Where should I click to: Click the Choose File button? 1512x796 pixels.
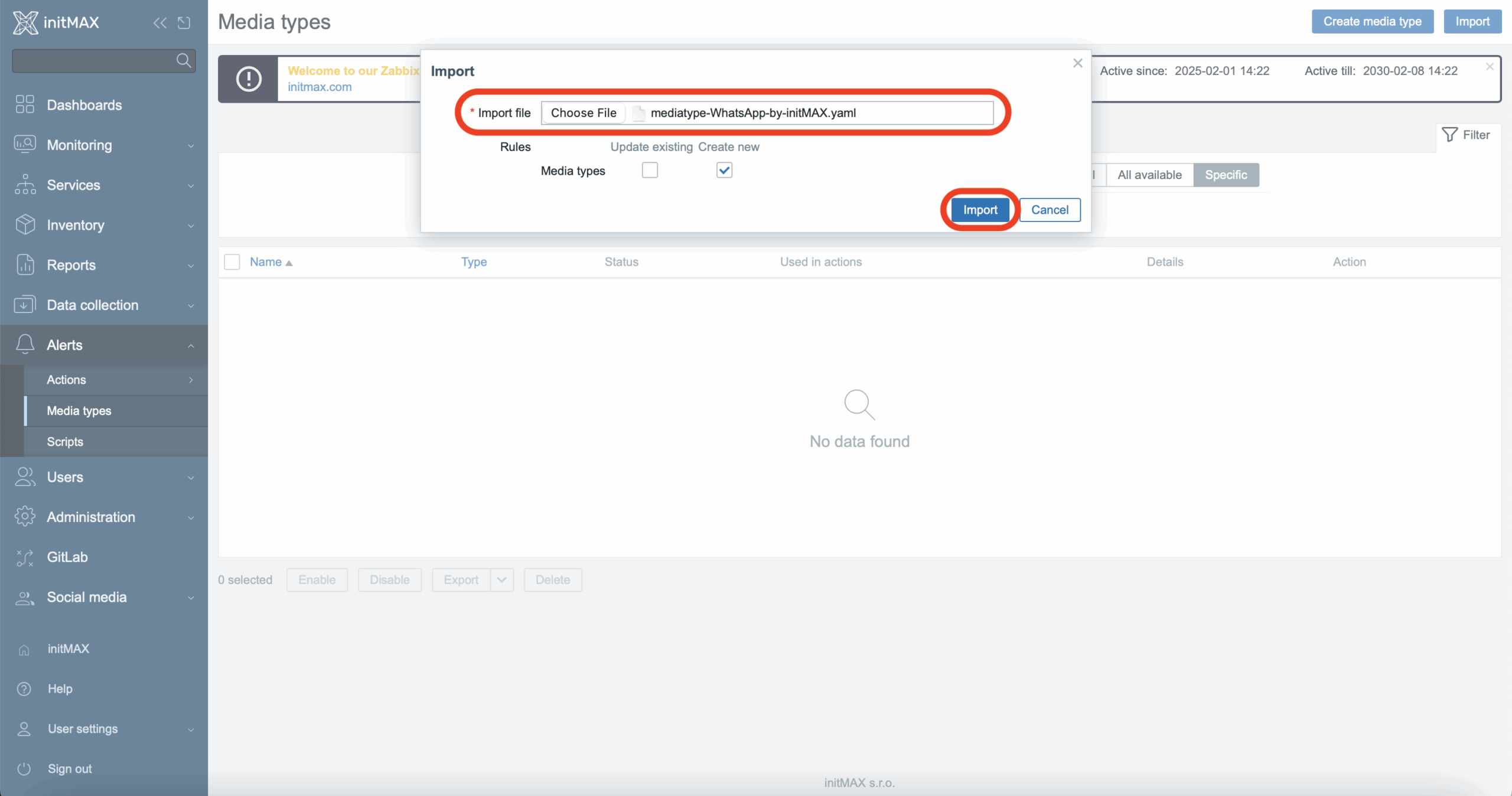click(584, 113)
